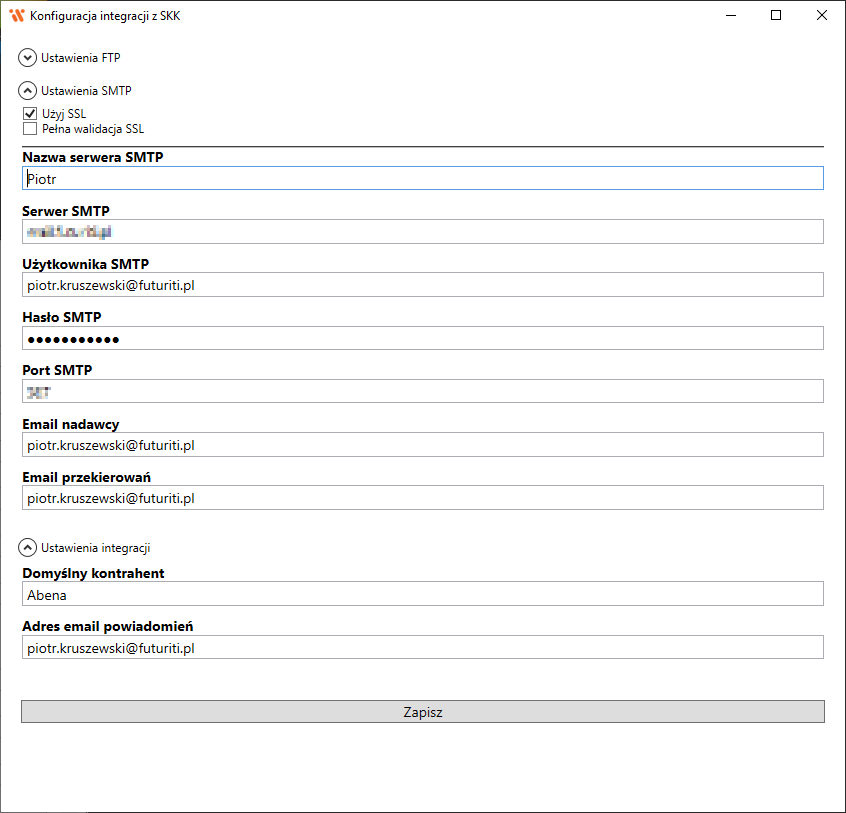Uncheck the Użyj SSL checkbox

click(30, 114)
